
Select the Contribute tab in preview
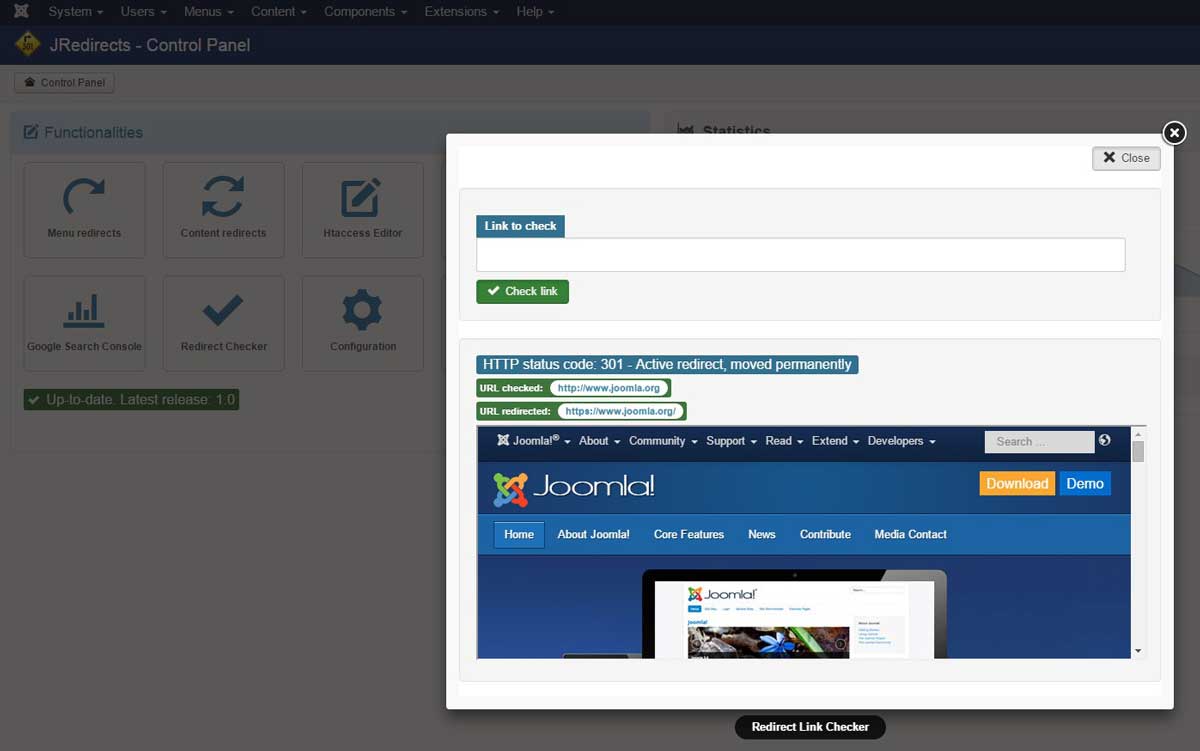point(825,535)
